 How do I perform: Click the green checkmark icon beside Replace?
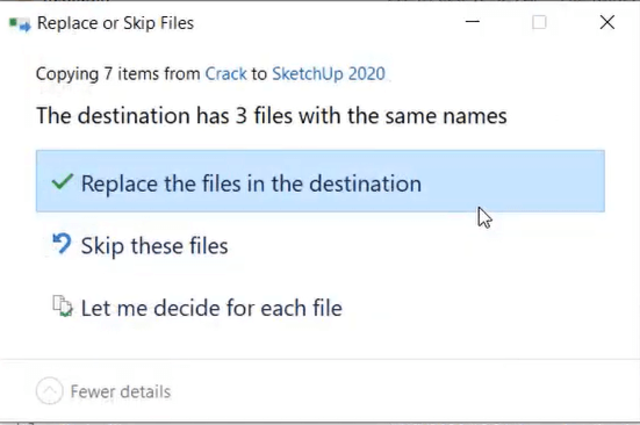pyautogui.click(x=62, y=183)
